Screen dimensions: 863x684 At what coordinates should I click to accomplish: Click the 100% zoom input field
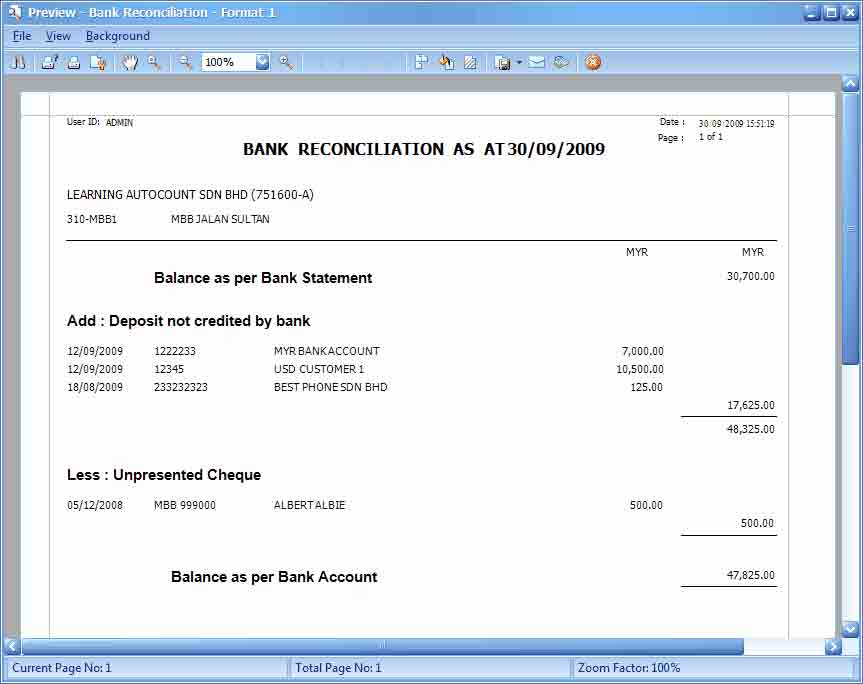(228, 62)
